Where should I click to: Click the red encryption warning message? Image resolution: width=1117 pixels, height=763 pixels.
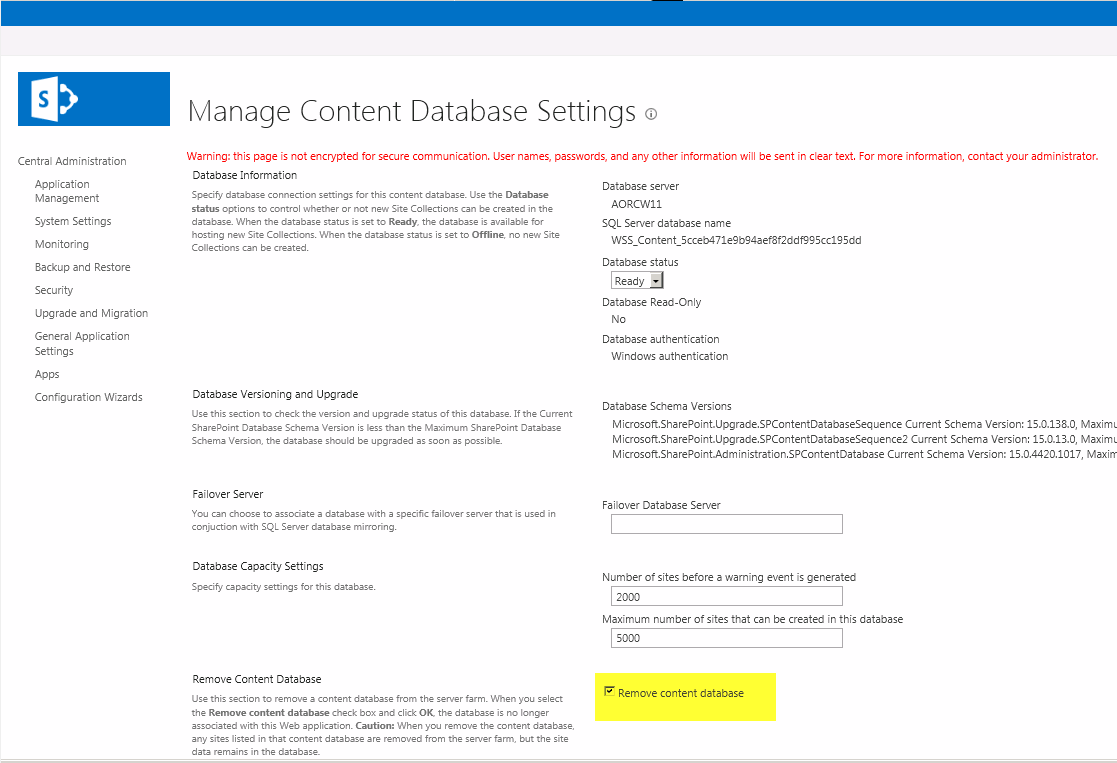[x=643, y=156]
